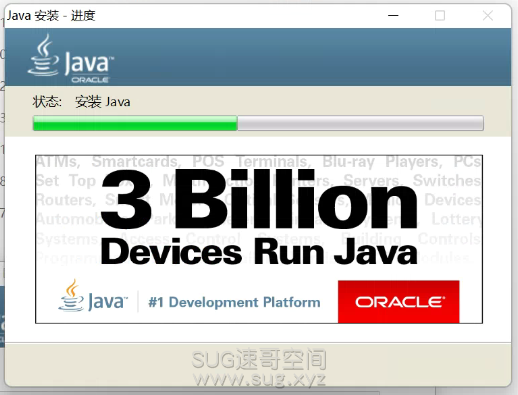Click the ORACLE text under the Java header logo

click(90, 80)
